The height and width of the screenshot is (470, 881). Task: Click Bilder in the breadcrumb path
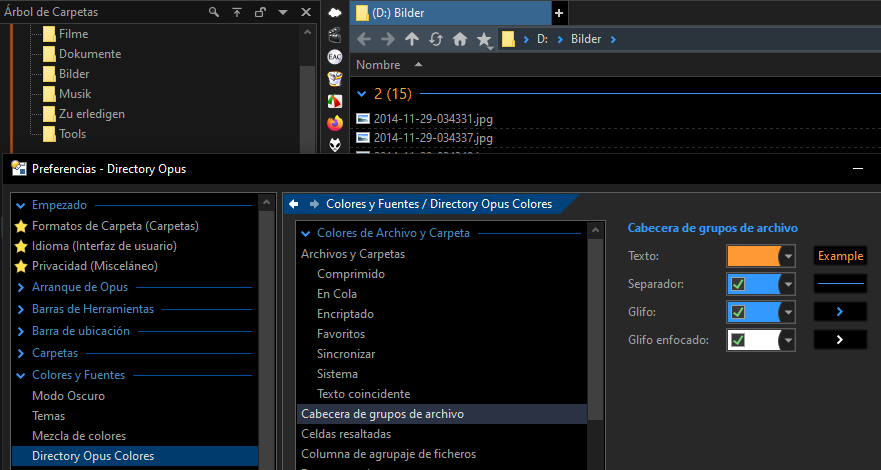pyautogui.click(x=586, y=39)
